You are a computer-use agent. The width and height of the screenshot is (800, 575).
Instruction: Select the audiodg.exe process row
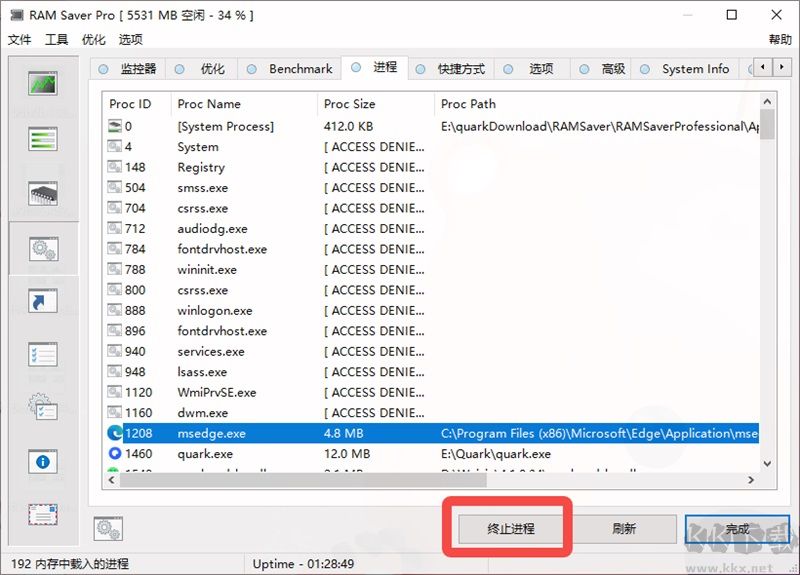click(431, 229)
